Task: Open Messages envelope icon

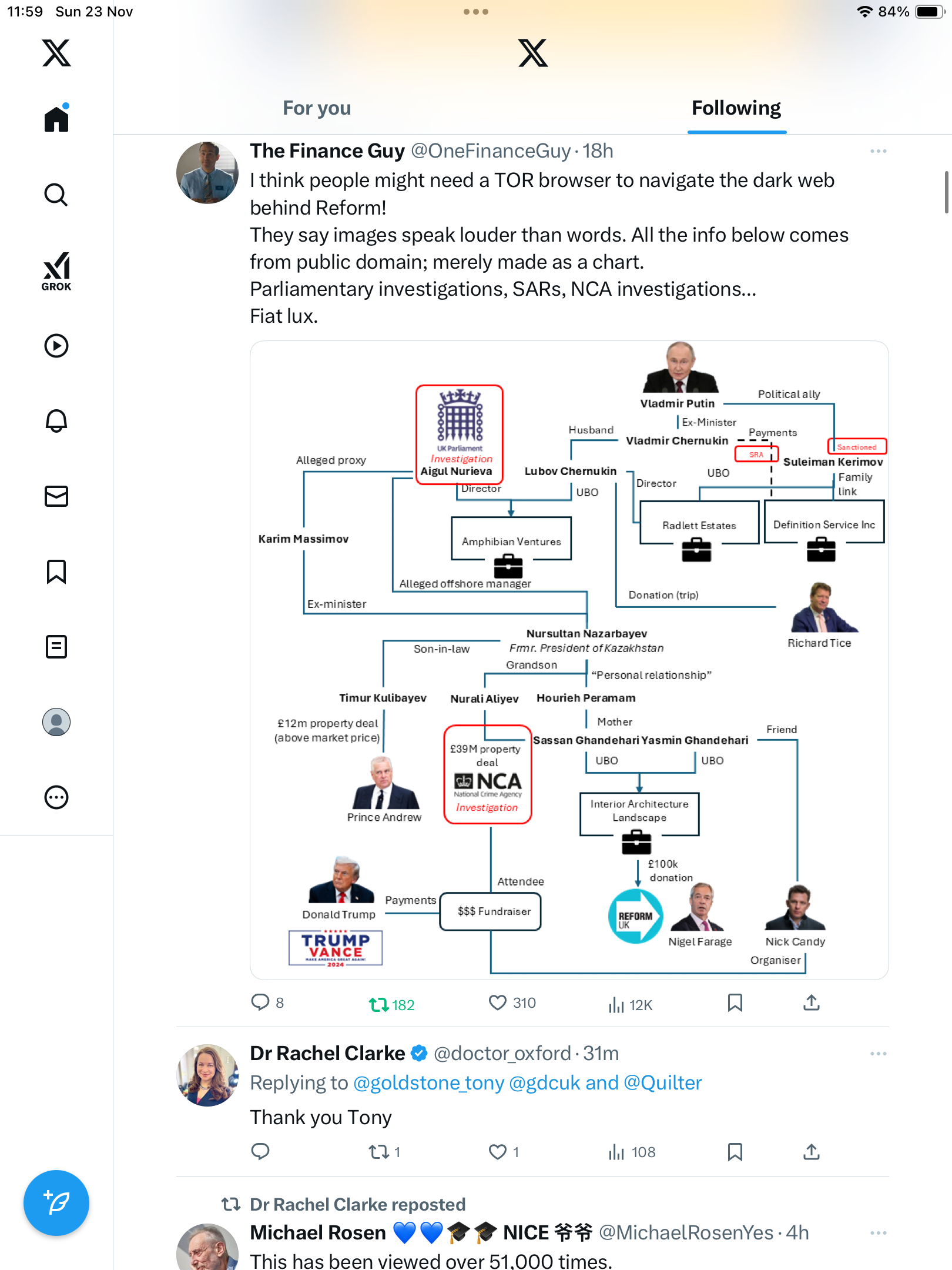Action: [56, 496]
